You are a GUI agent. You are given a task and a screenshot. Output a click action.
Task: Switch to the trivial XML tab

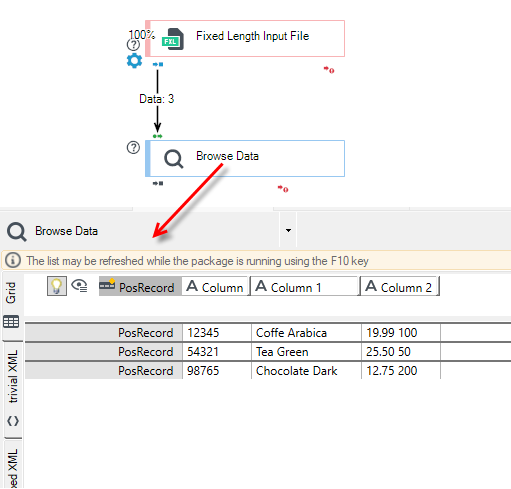pyautogui.click(x=13, y=389)
